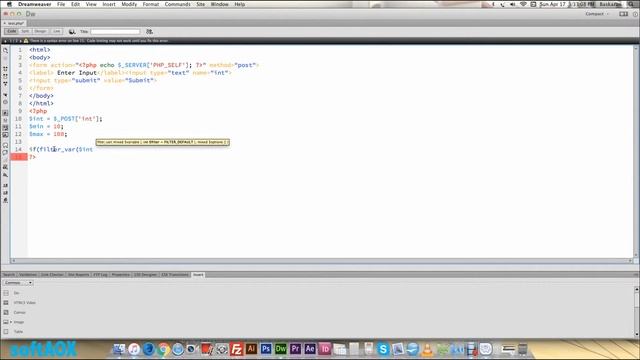Open Adobe InDesign from the dock

coord(324,349)
